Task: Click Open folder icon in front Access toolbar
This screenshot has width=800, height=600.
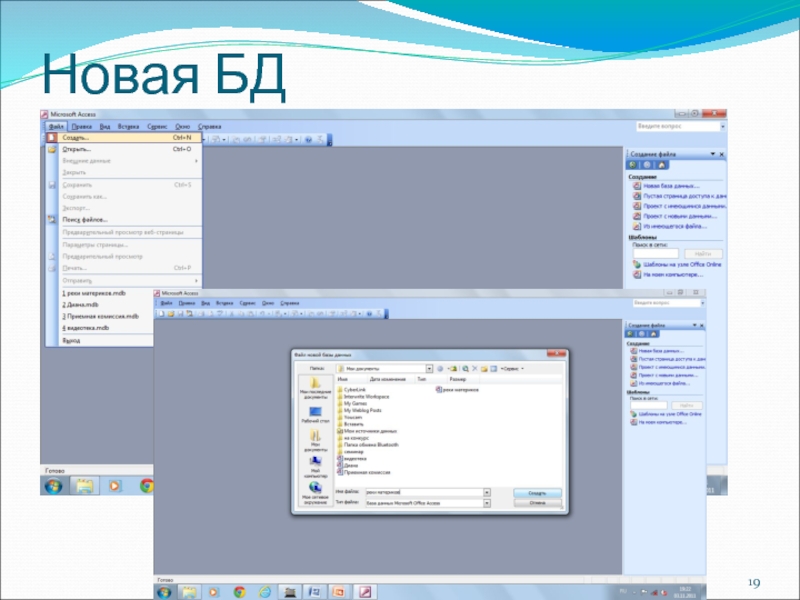Action: coord(171,313)
